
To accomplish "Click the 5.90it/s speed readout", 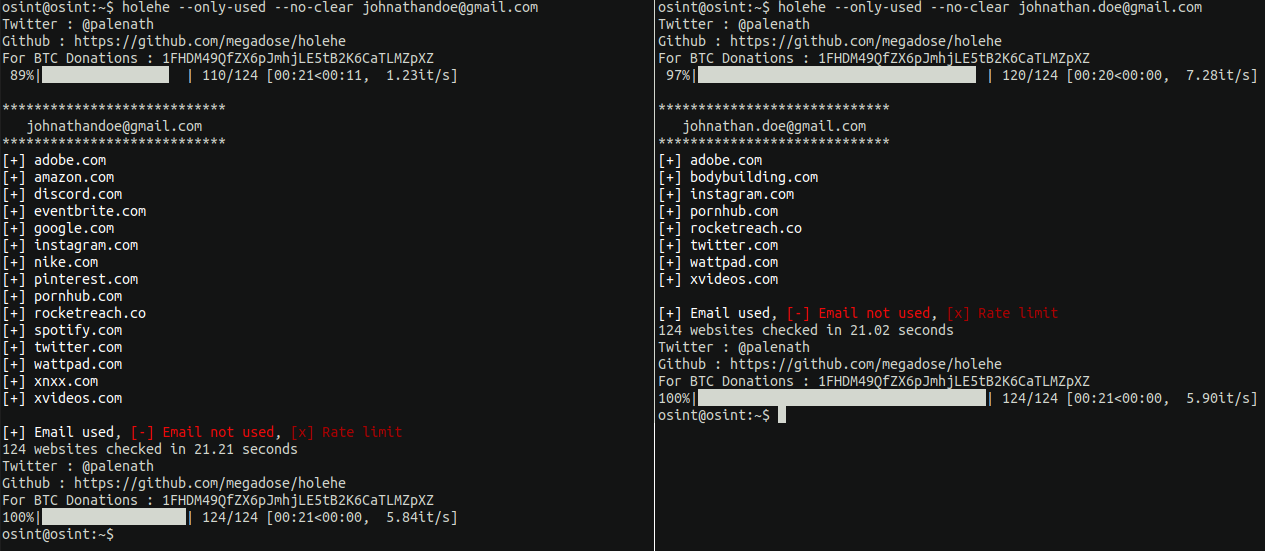I will tap(1216, 398).
